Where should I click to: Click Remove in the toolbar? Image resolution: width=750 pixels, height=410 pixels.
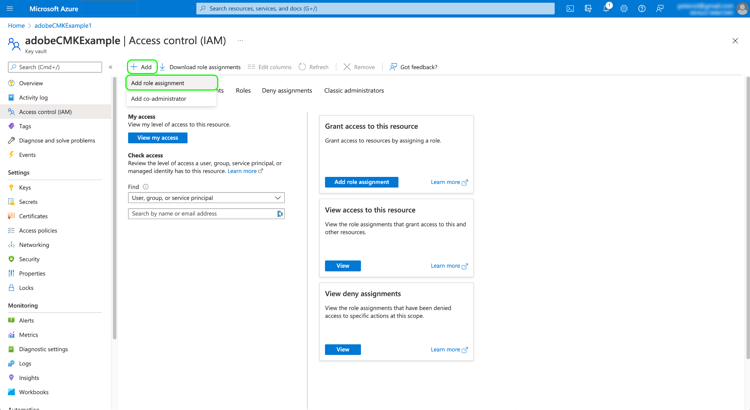tap(359, 67)
